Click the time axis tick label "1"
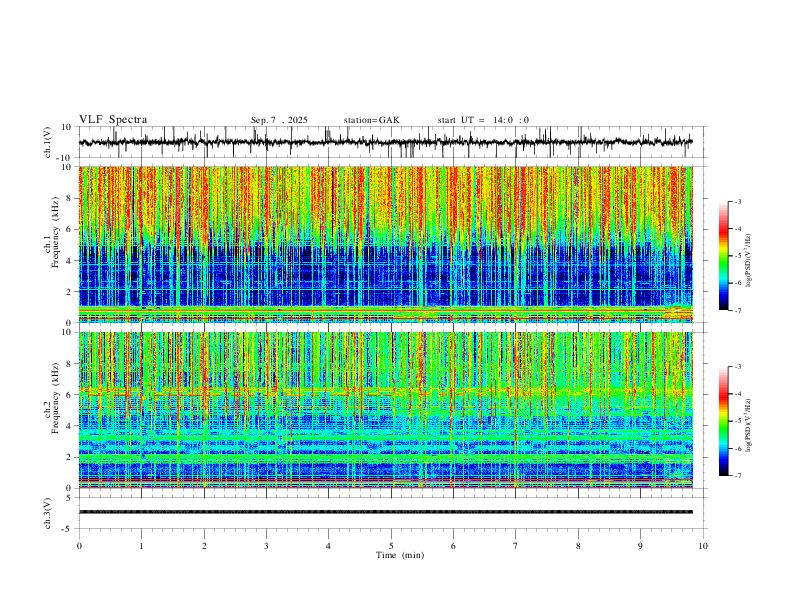 (x=141, y=546)
